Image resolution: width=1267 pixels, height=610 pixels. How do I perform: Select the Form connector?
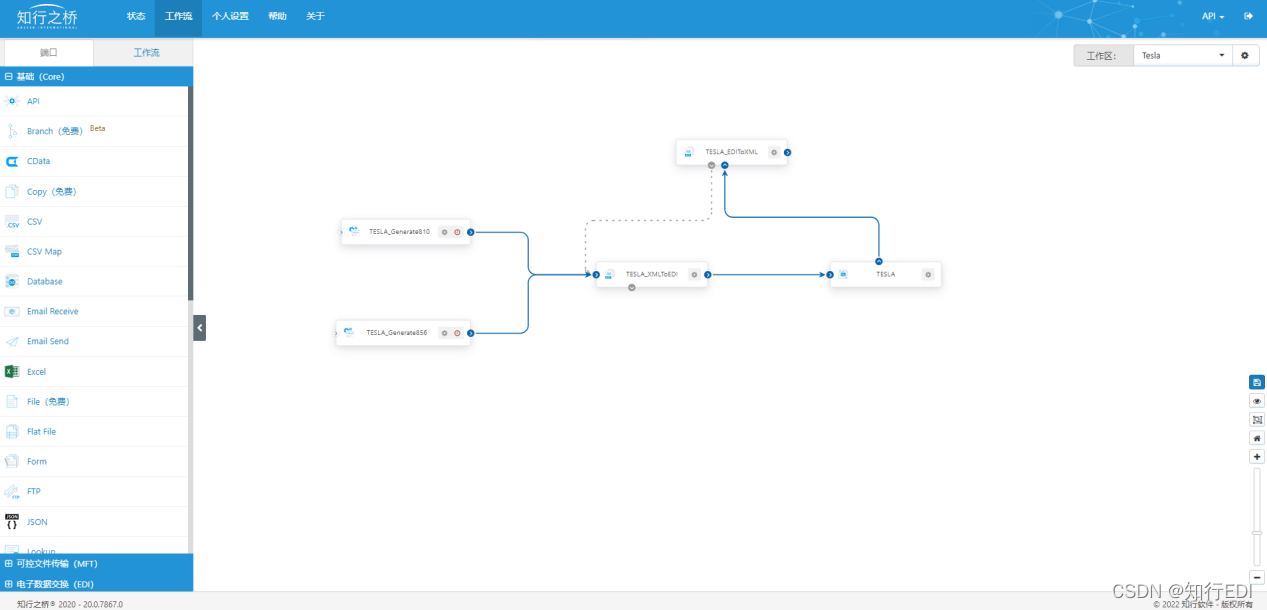(94, 461)
